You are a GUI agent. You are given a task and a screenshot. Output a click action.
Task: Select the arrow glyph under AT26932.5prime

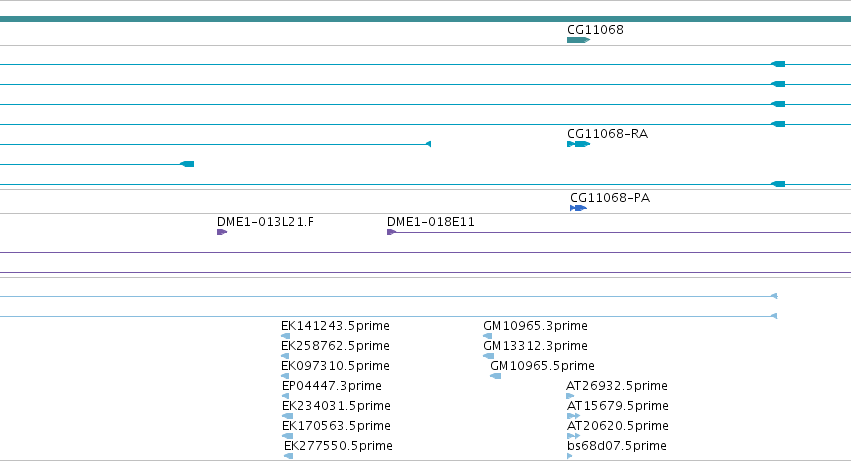tap(570, 396)
